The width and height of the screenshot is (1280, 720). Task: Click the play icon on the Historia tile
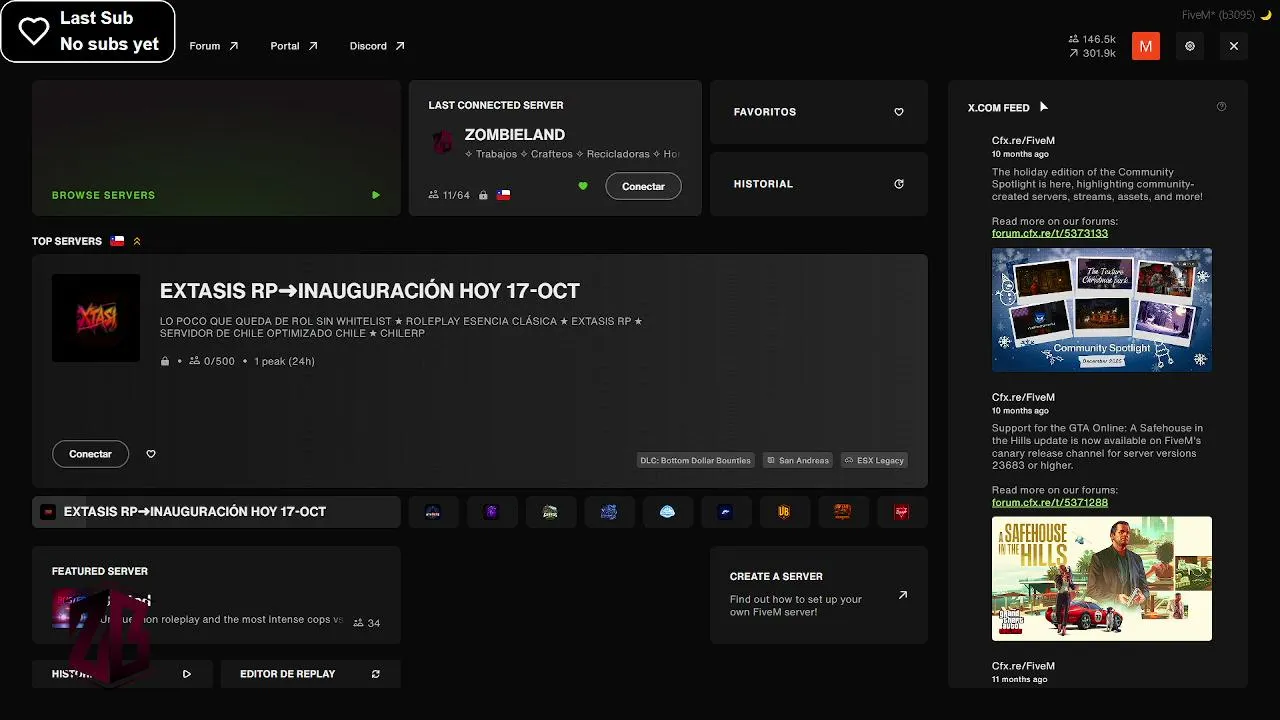click(187, 674)
